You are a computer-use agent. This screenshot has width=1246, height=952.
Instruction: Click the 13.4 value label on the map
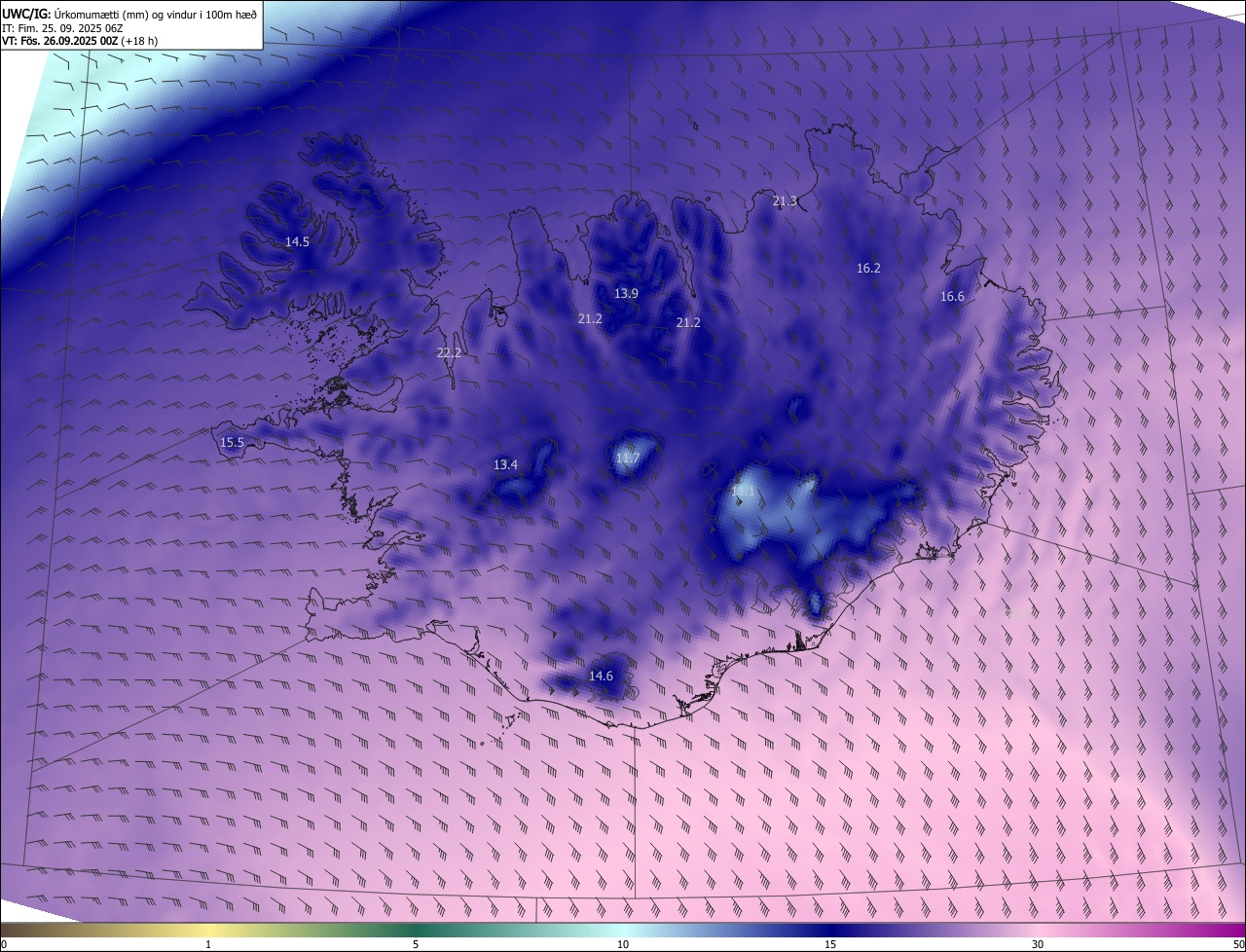point(505,465)
